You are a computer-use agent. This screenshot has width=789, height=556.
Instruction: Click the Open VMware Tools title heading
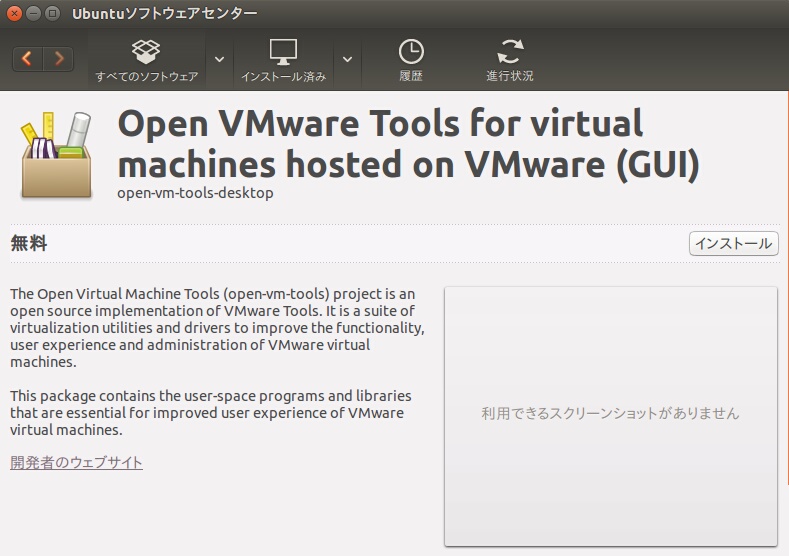point(408,144)
